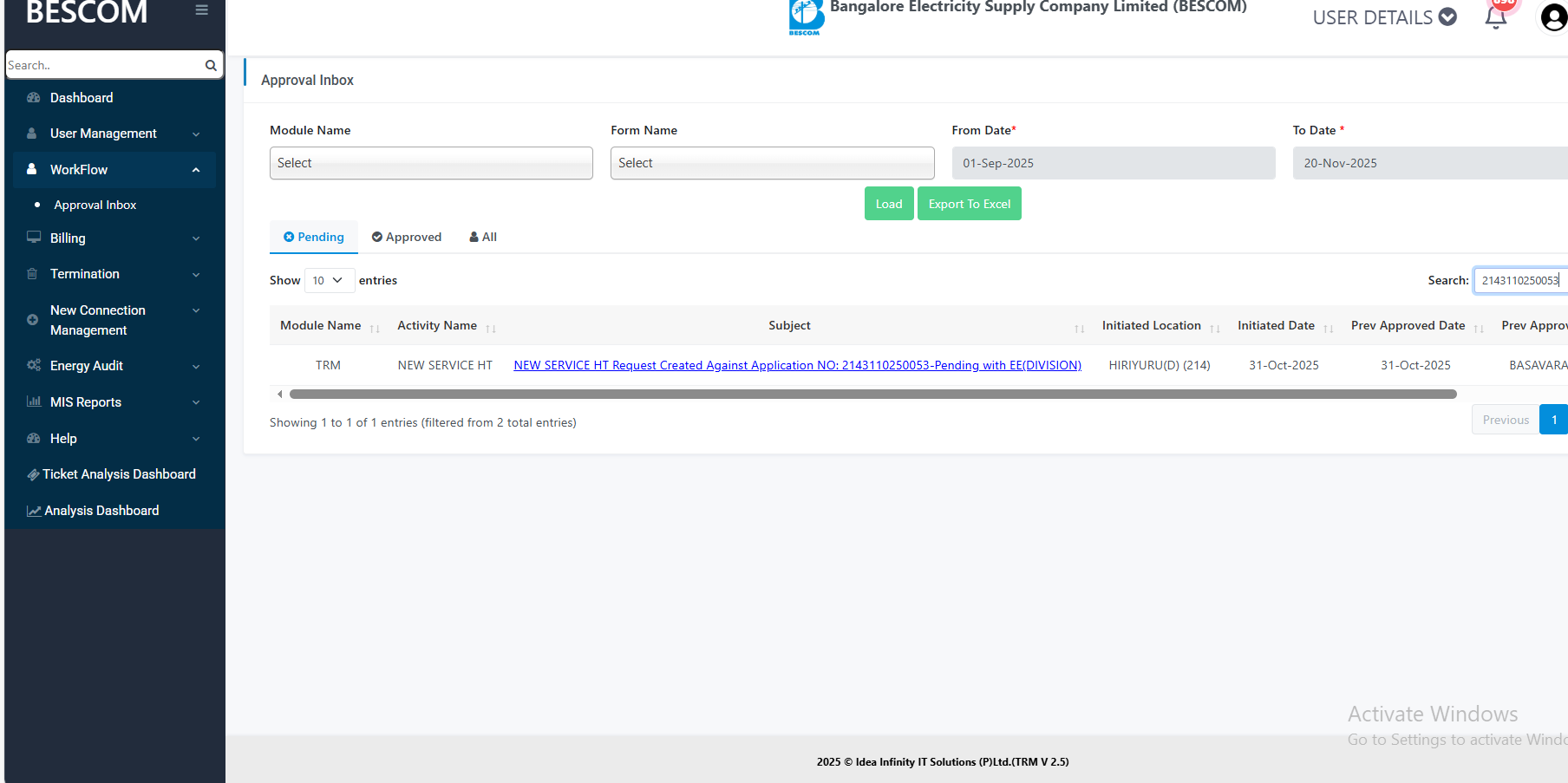Click the New Connection Management plus icon
The height and width of the screenshot is (783, 1568).
tap(32, 319)
